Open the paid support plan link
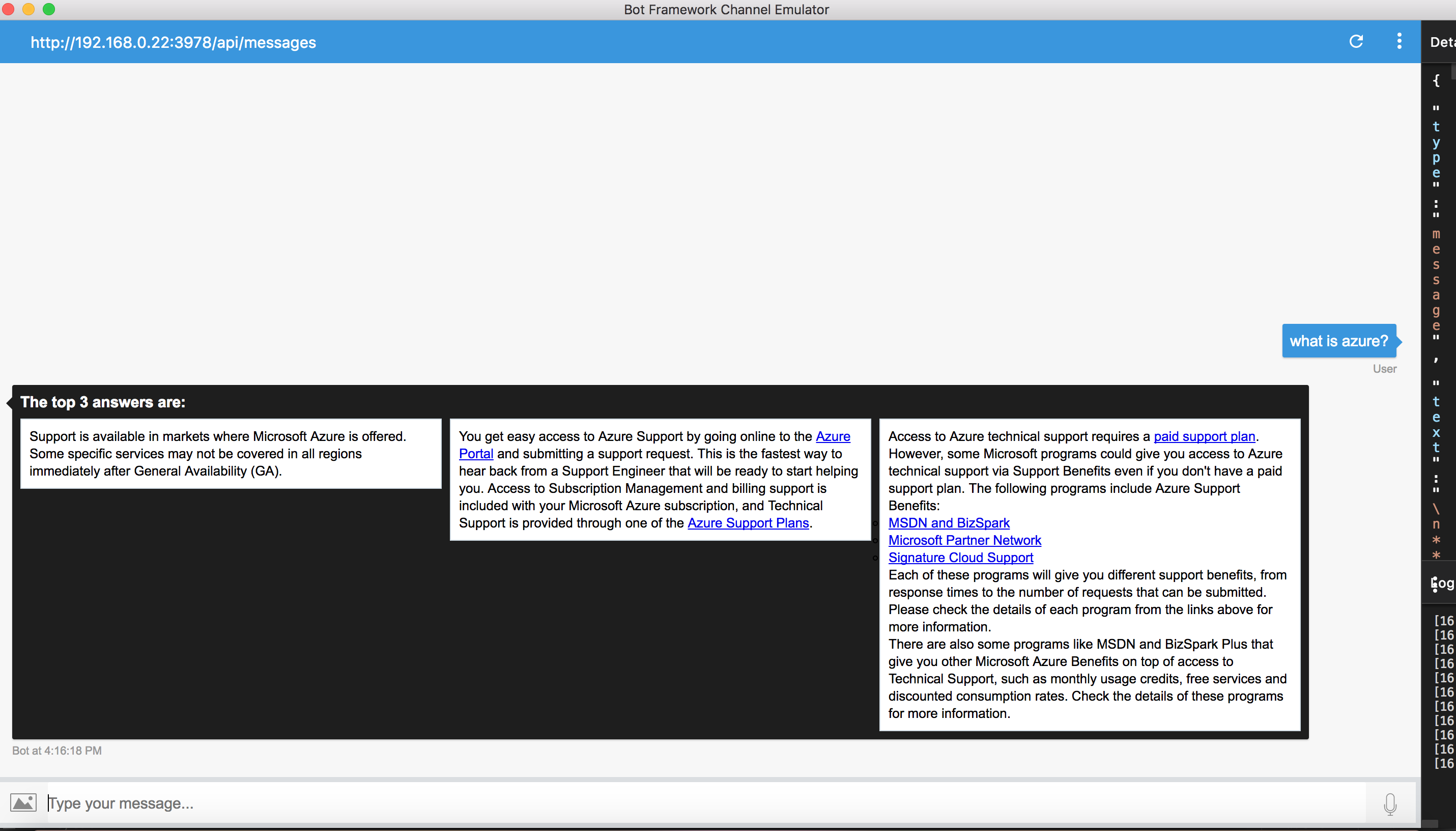 click(1205, 436)
